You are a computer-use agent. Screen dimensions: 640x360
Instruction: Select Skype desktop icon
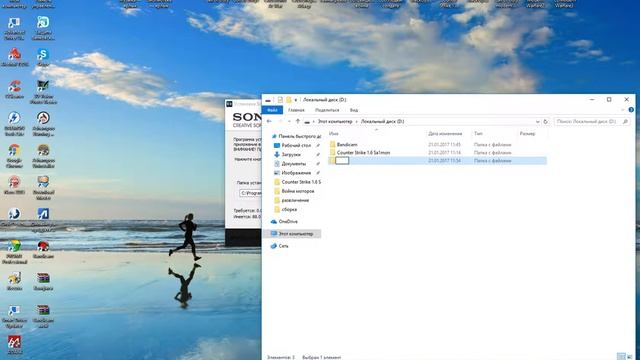[43, 57]
